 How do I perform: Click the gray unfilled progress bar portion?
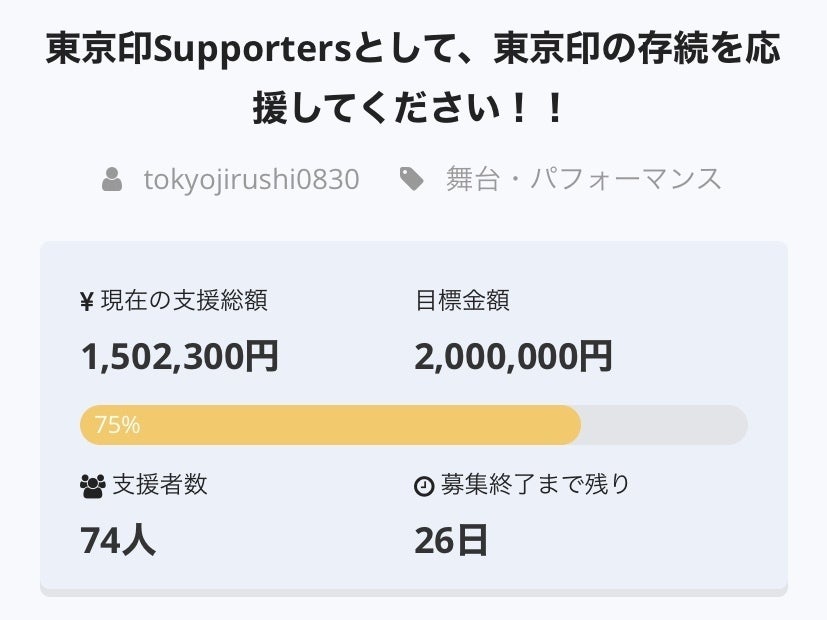tap(664, 425)
